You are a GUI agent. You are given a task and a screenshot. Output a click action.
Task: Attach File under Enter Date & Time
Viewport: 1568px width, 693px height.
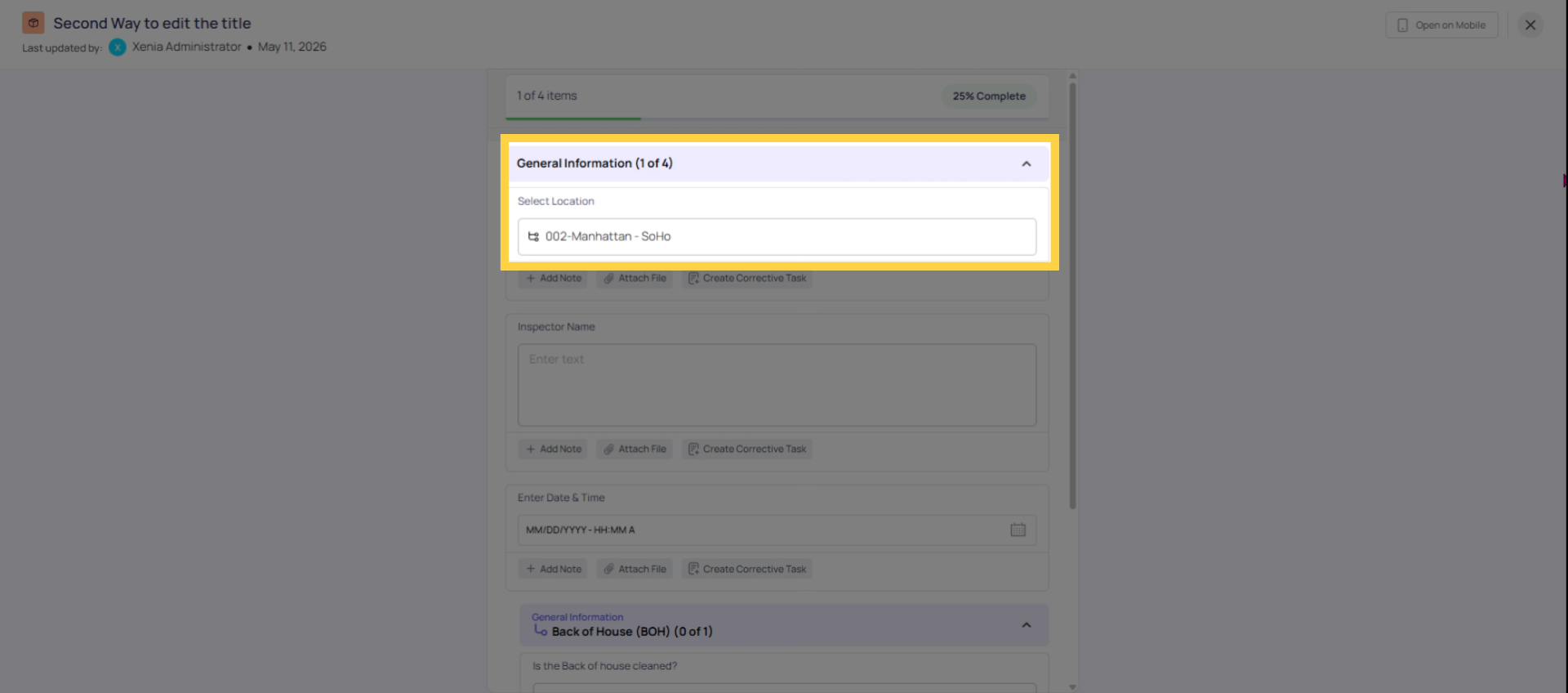click(x=635, y=570)
